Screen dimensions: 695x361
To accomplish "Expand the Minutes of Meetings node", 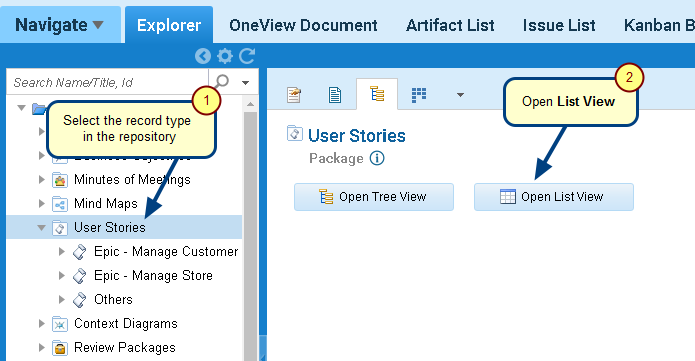I will tap(42, 180).
